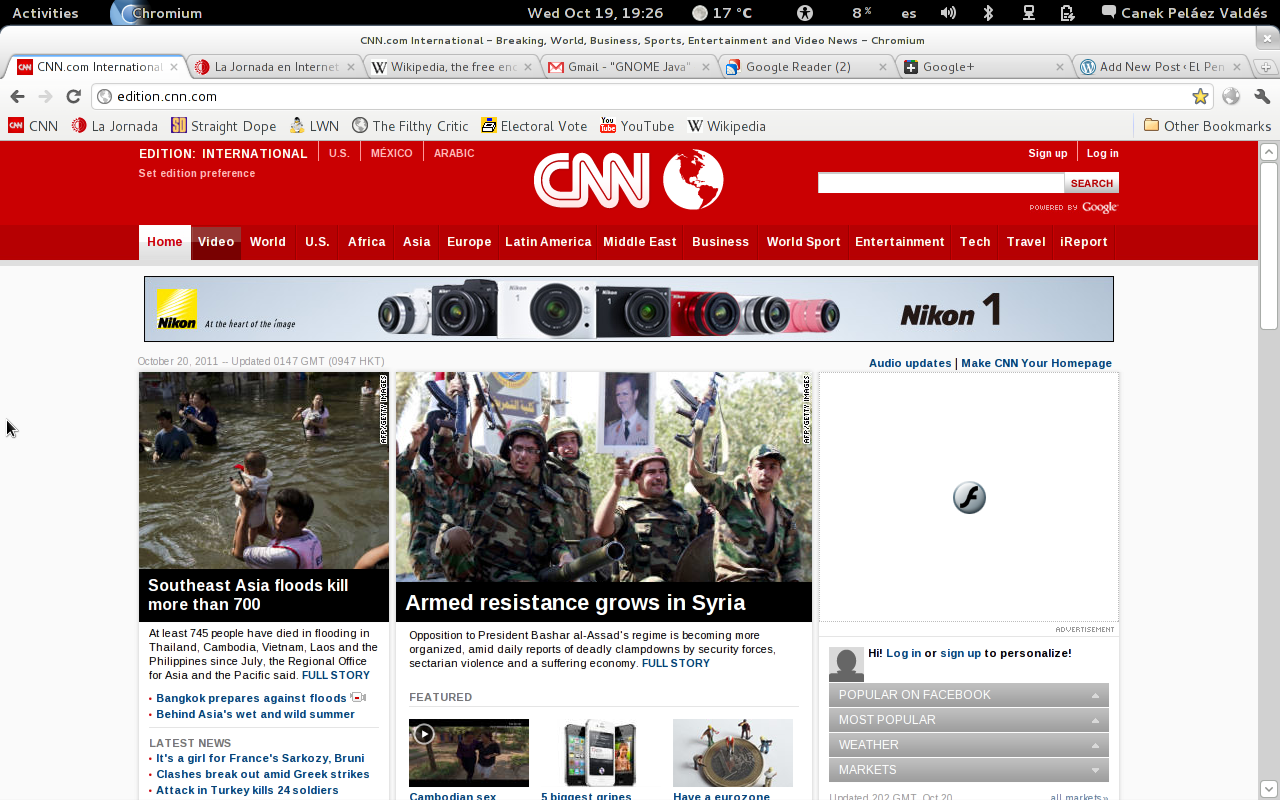Image resolution: width=1280 pixels, height=800 pixels.
Task: Open the volume control in the top bar
Action: point(948,13)
